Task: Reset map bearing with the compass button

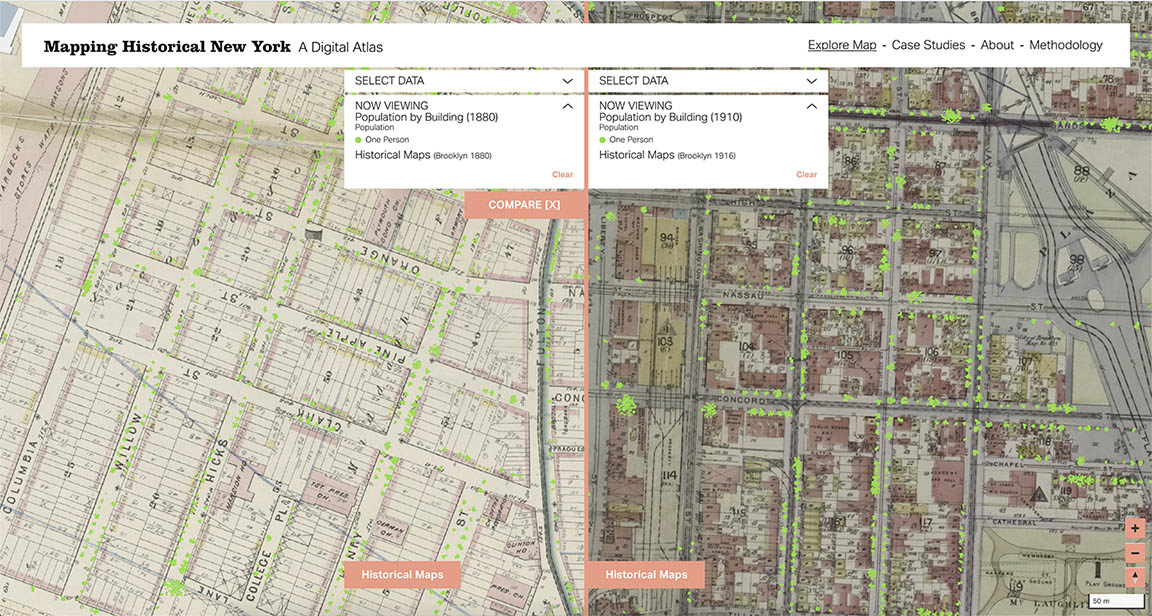Action: pyautogui.click(x=1135, y=577)
